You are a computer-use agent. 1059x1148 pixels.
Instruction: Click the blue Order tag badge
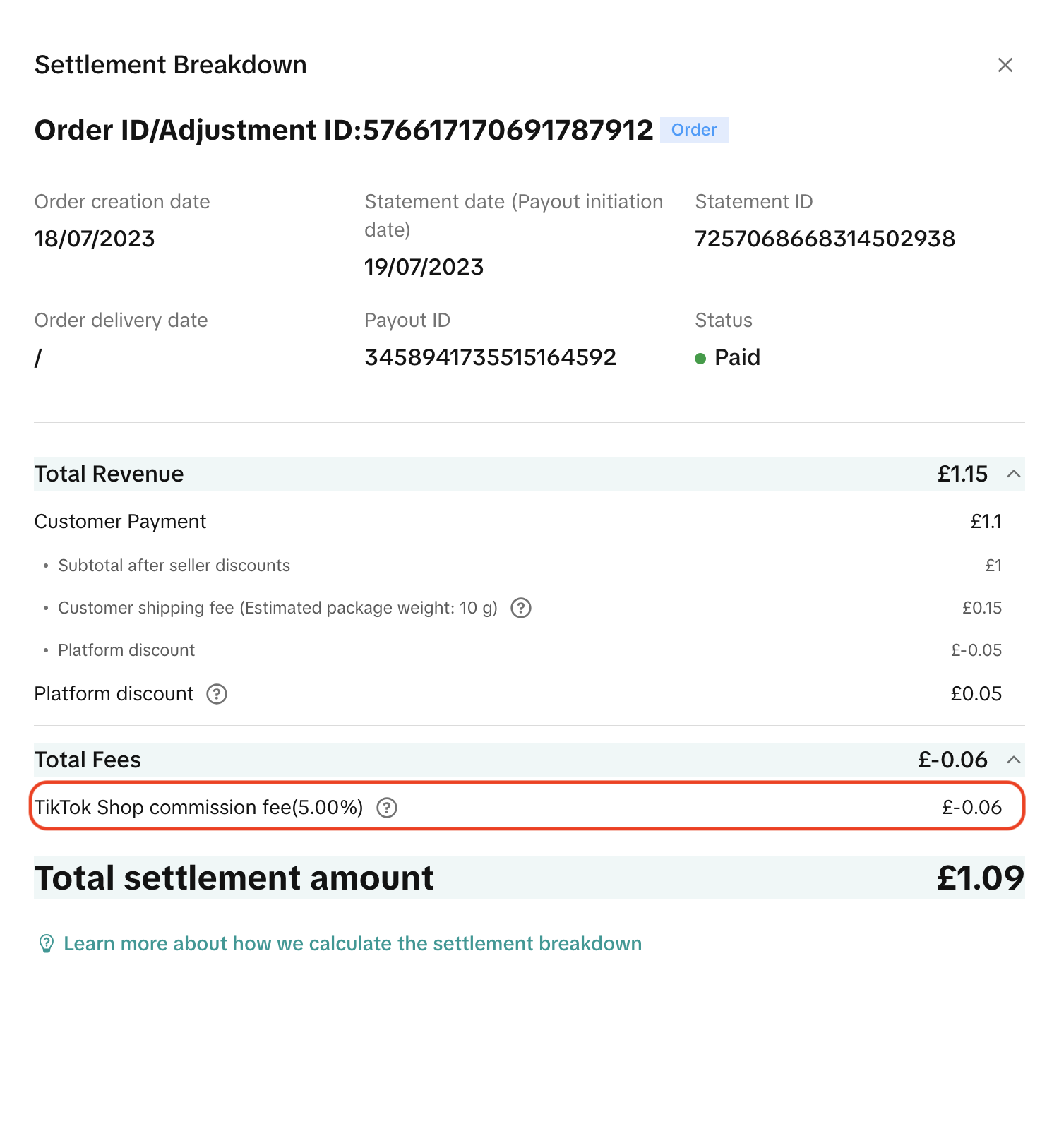694,130
